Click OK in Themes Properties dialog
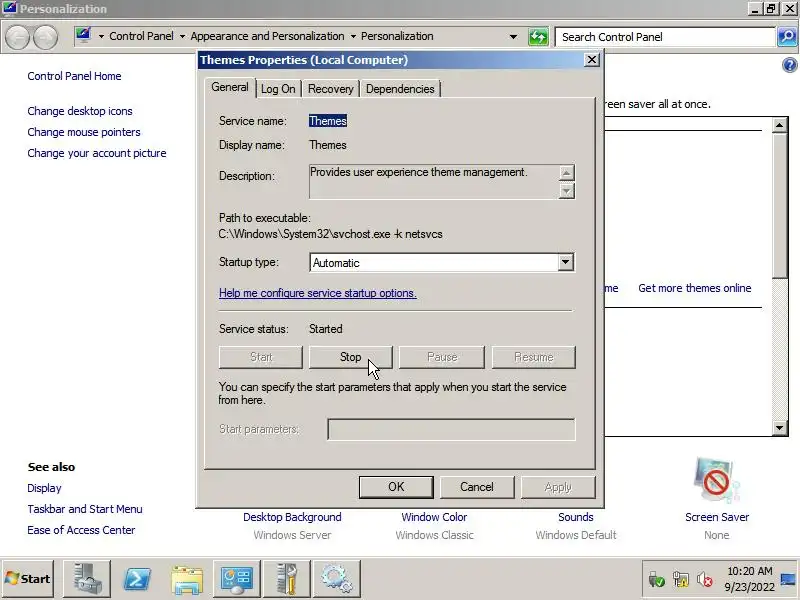Image resolution: width=800 pixels, height=600 pixels. click(396, 487)
